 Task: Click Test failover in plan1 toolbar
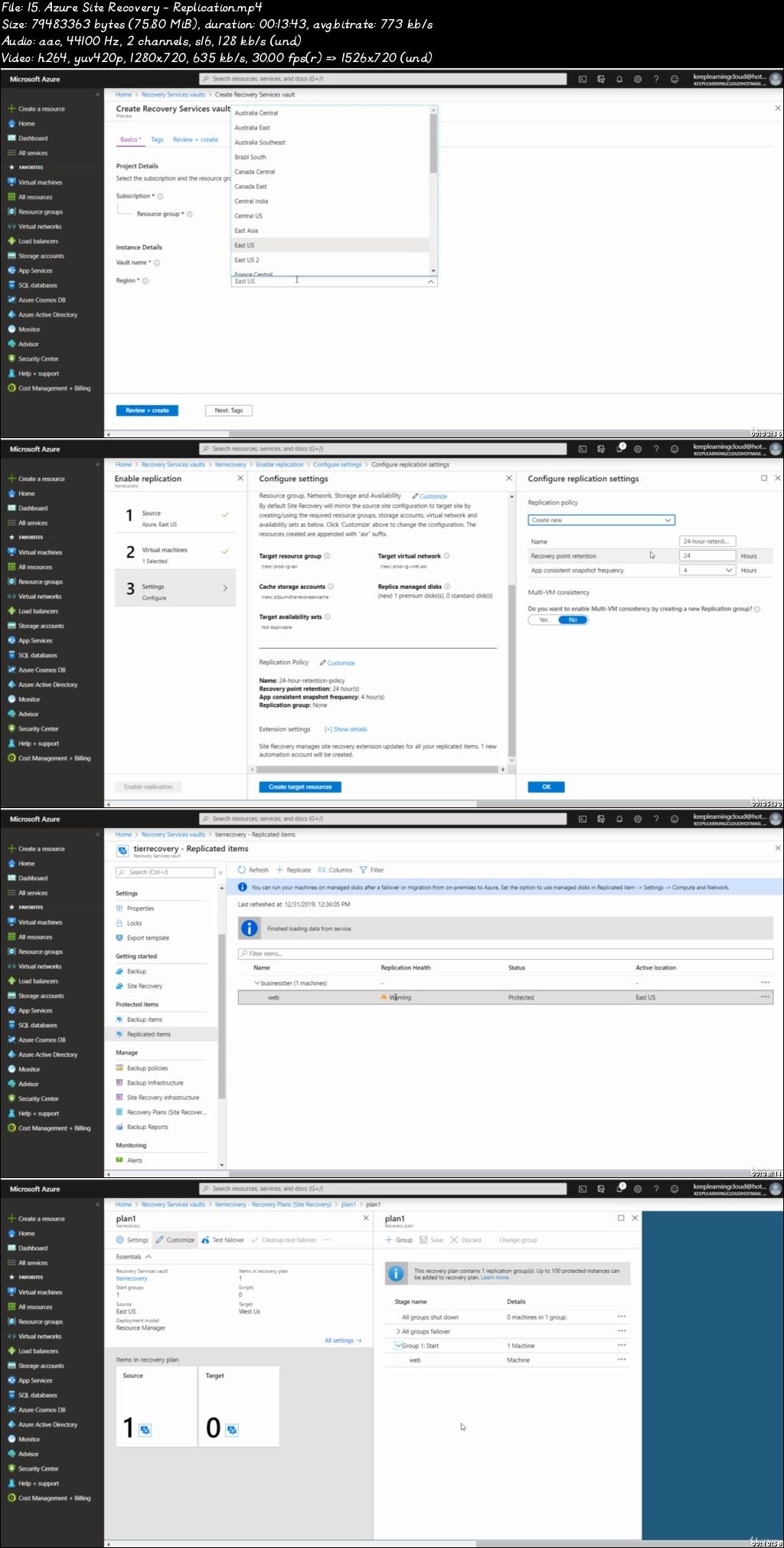click(223, 1240)
